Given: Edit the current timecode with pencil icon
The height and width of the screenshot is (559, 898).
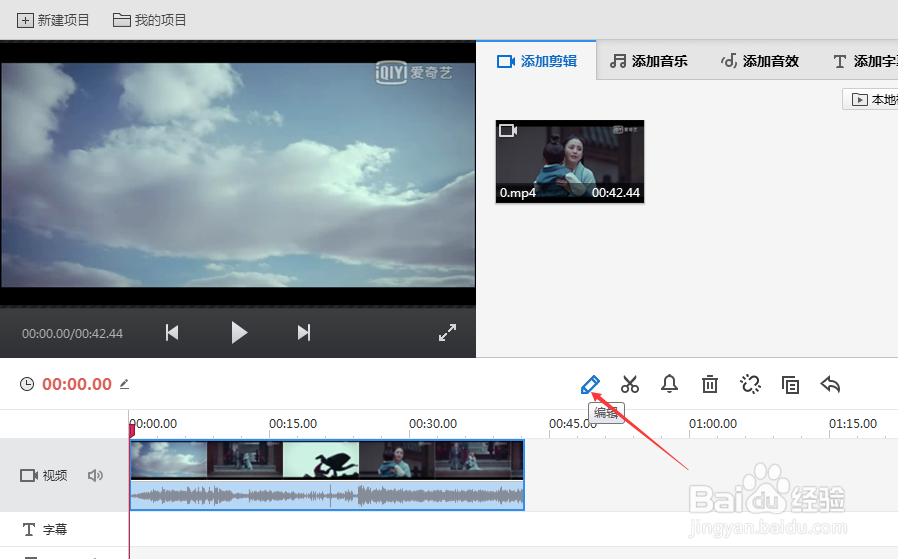Looking at the screenshot, I should click(124, 384).
